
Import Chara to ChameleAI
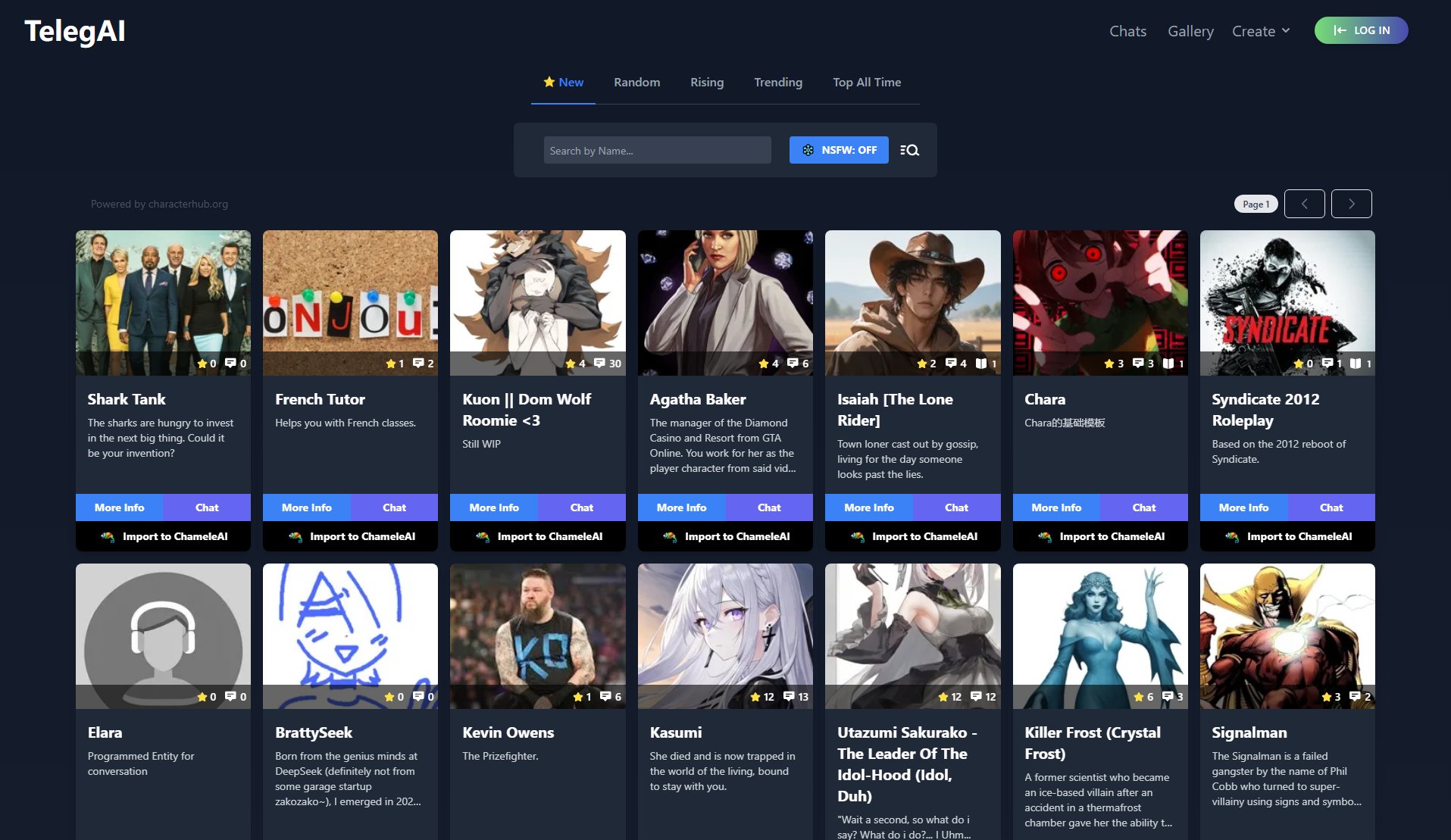(x=1100, y=536)
